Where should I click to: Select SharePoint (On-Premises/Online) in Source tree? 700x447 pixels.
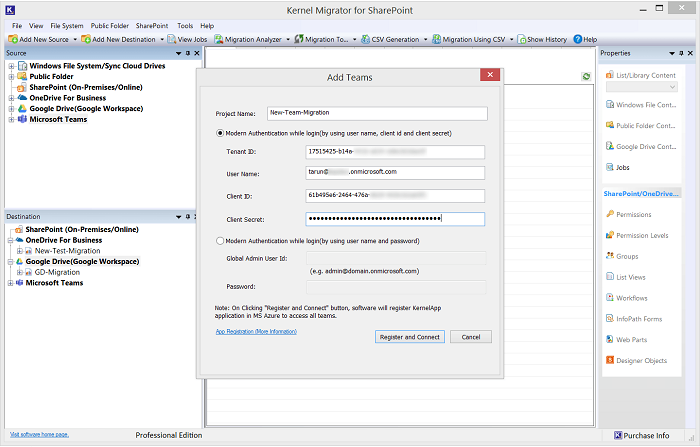(86, 88)
